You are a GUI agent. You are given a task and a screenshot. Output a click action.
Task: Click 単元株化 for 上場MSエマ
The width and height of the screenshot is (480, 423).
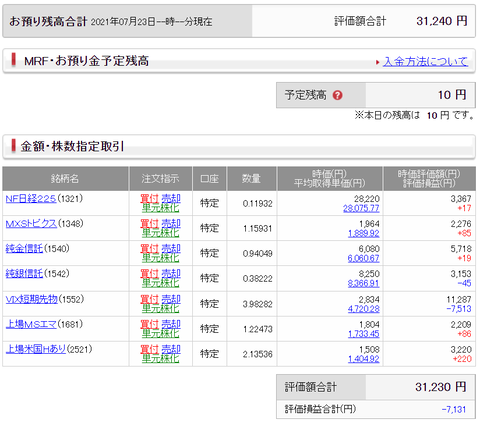(160, 334)
